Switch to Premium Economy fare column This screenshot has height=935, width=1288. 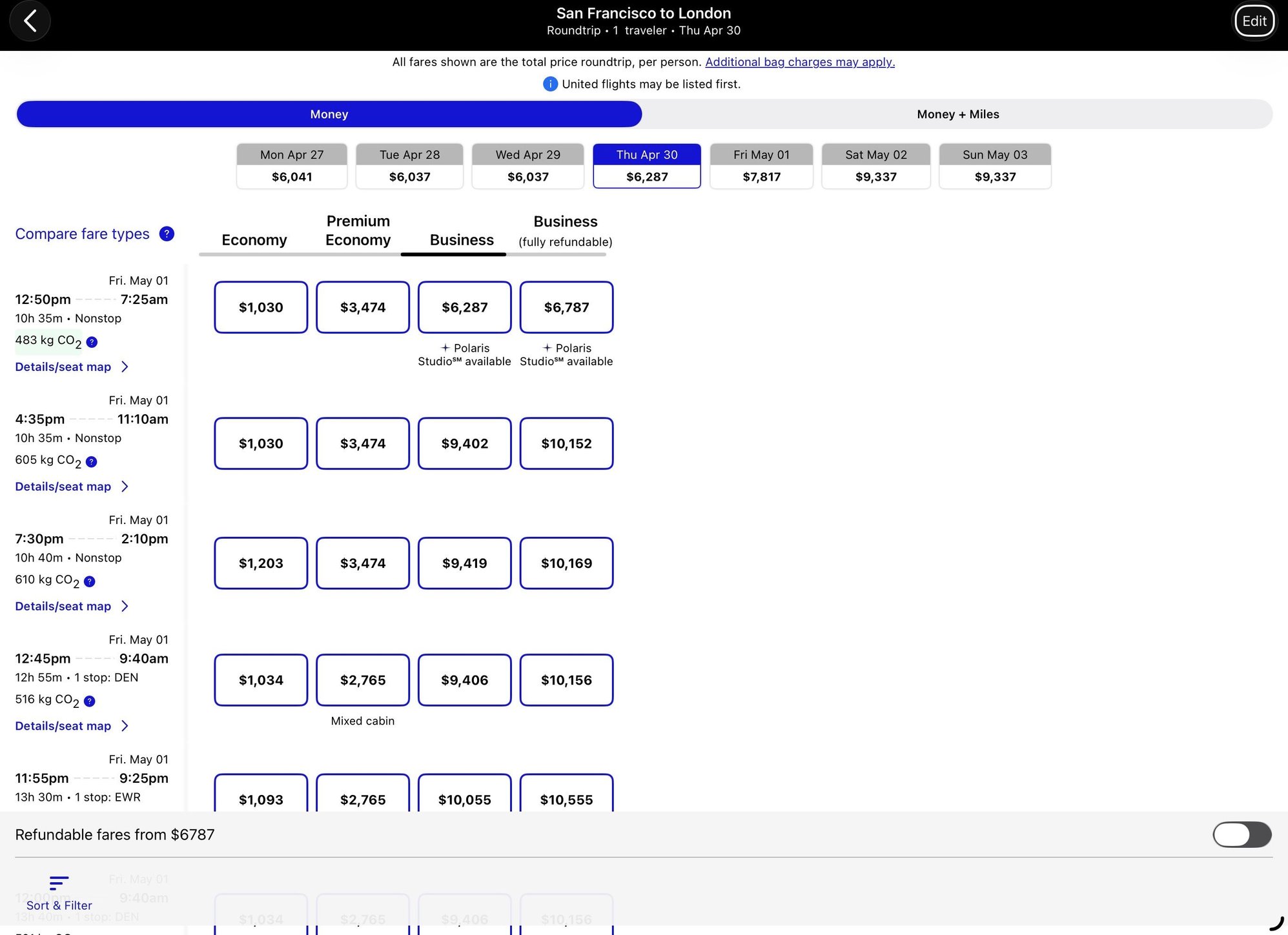(x=358, y=231)
